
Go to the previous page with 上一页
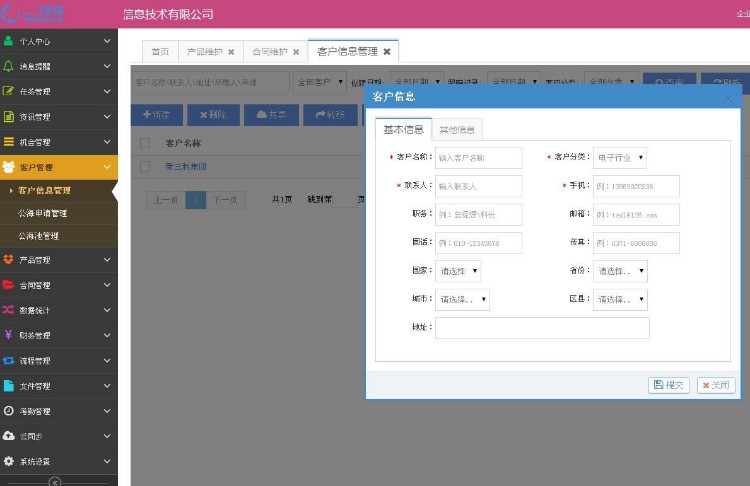165,200
